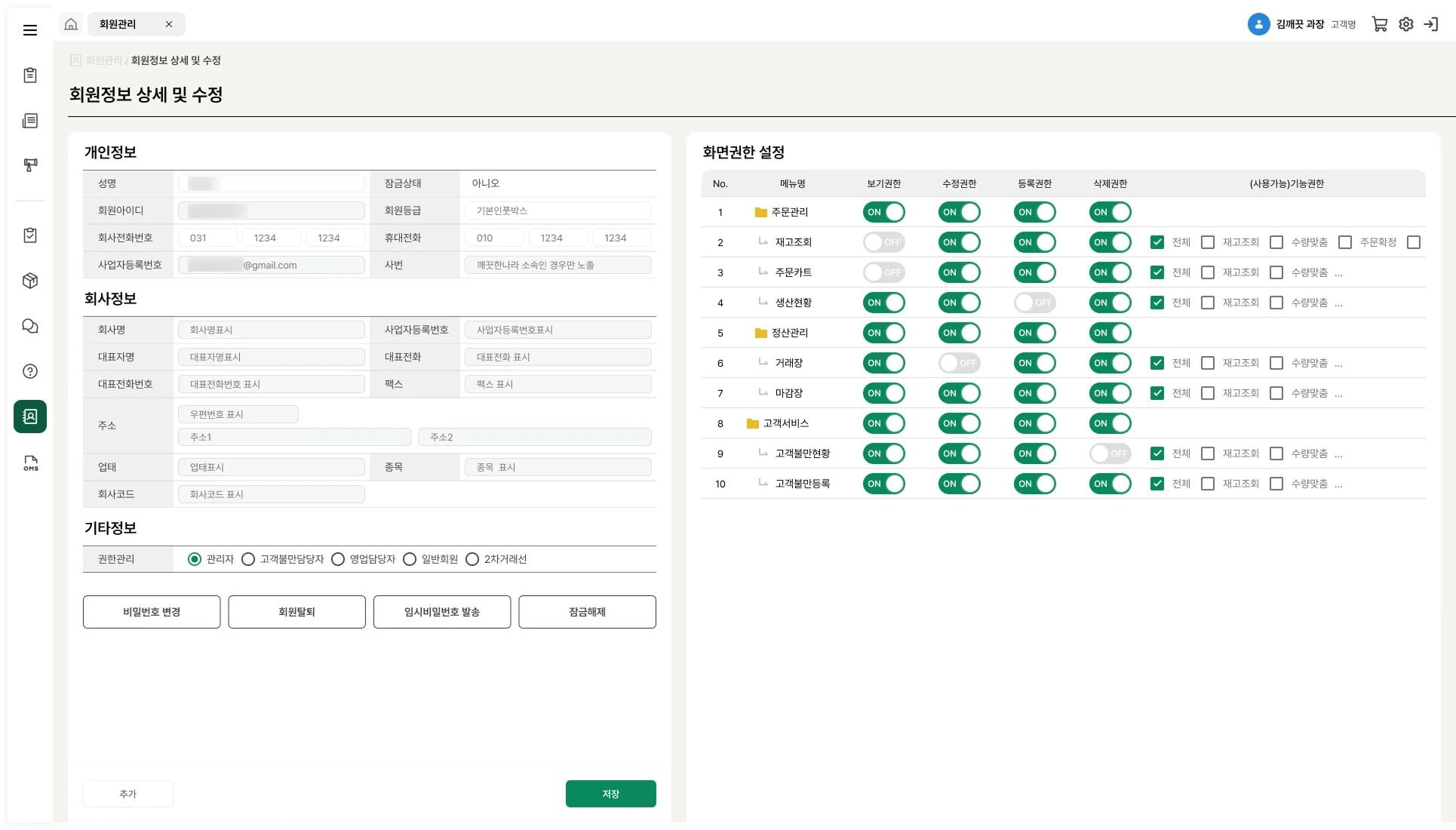
Task: Click the 회사명 input field
Action: (272, 330)
